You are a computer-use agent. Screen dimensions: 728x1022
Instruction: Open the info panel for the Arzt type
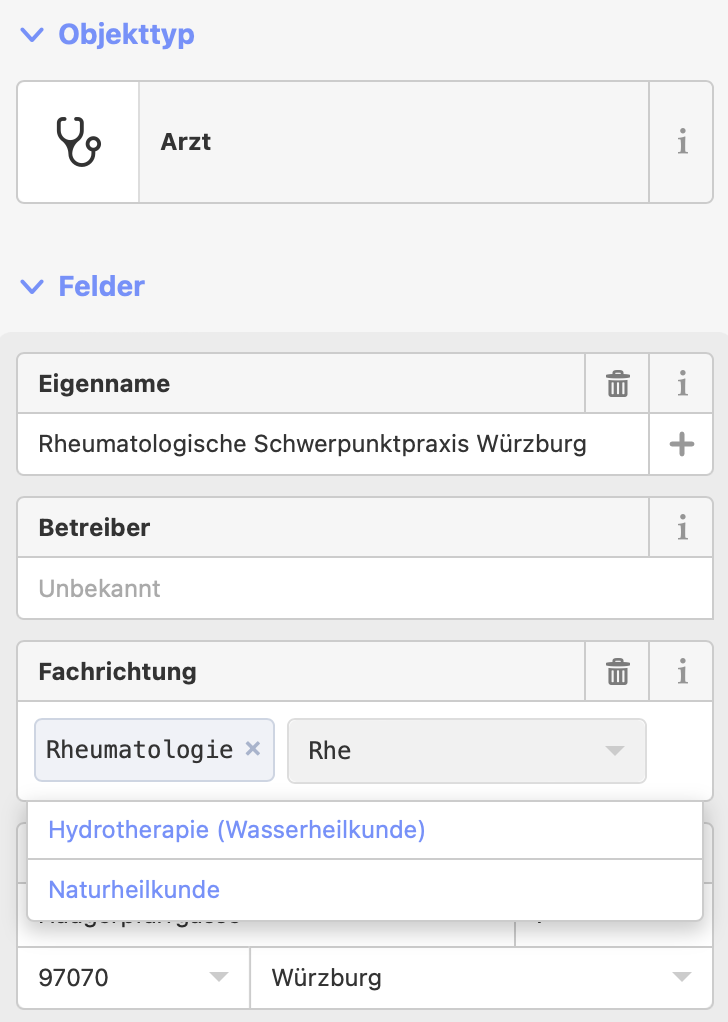coord(682,141)
